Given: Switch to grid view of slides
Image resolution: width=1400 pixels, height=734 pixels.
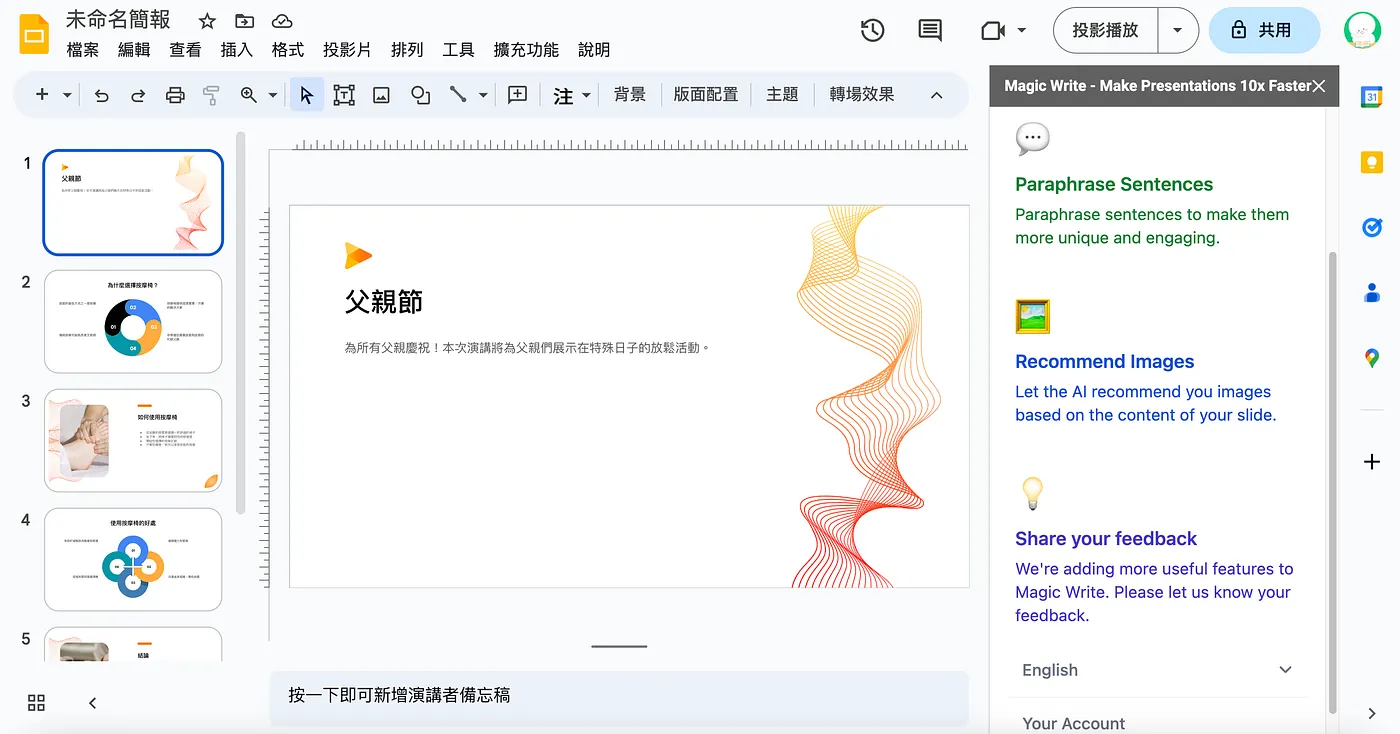Looking at the screenshot, I should coord(36,703).
